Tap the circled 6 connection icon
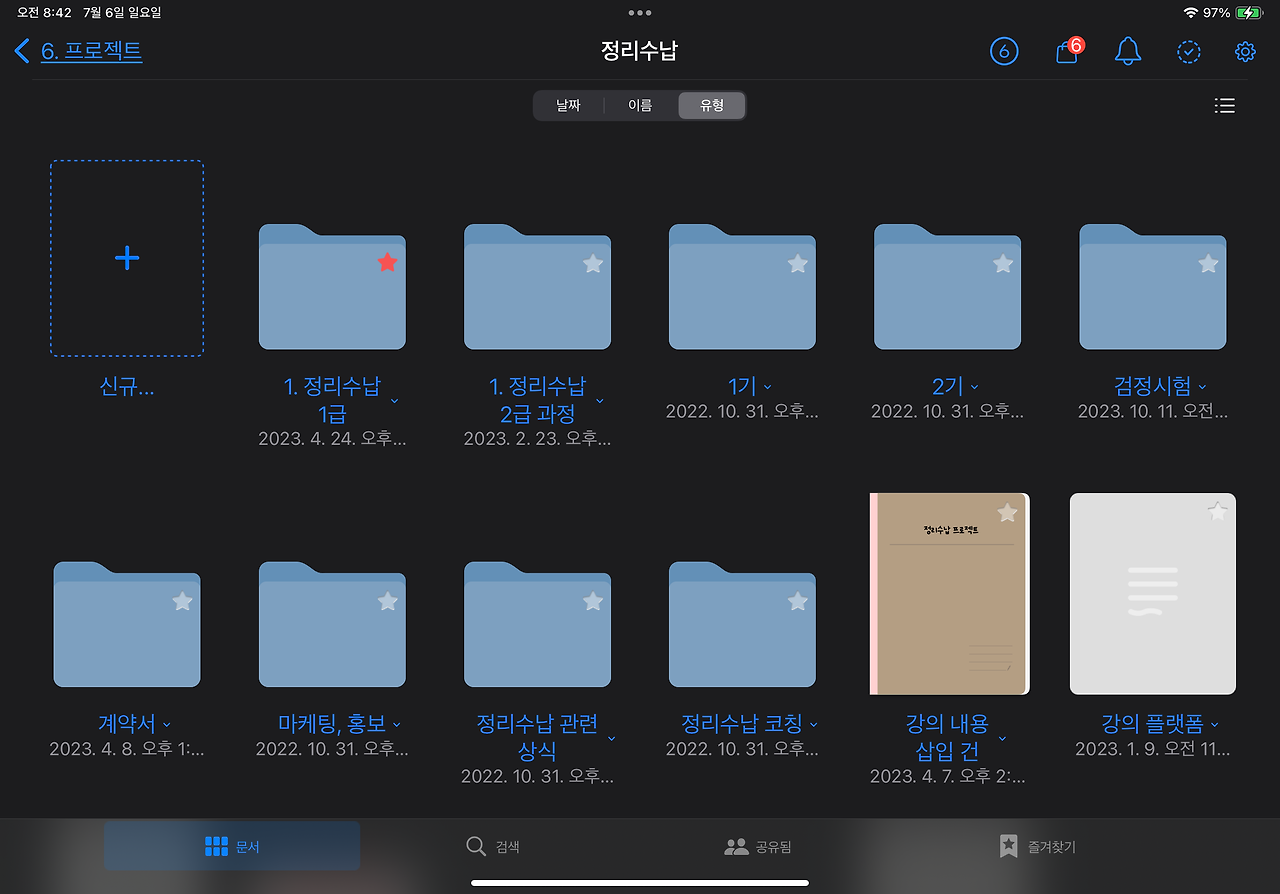 pyautogui.click(x=1004, y=51)
